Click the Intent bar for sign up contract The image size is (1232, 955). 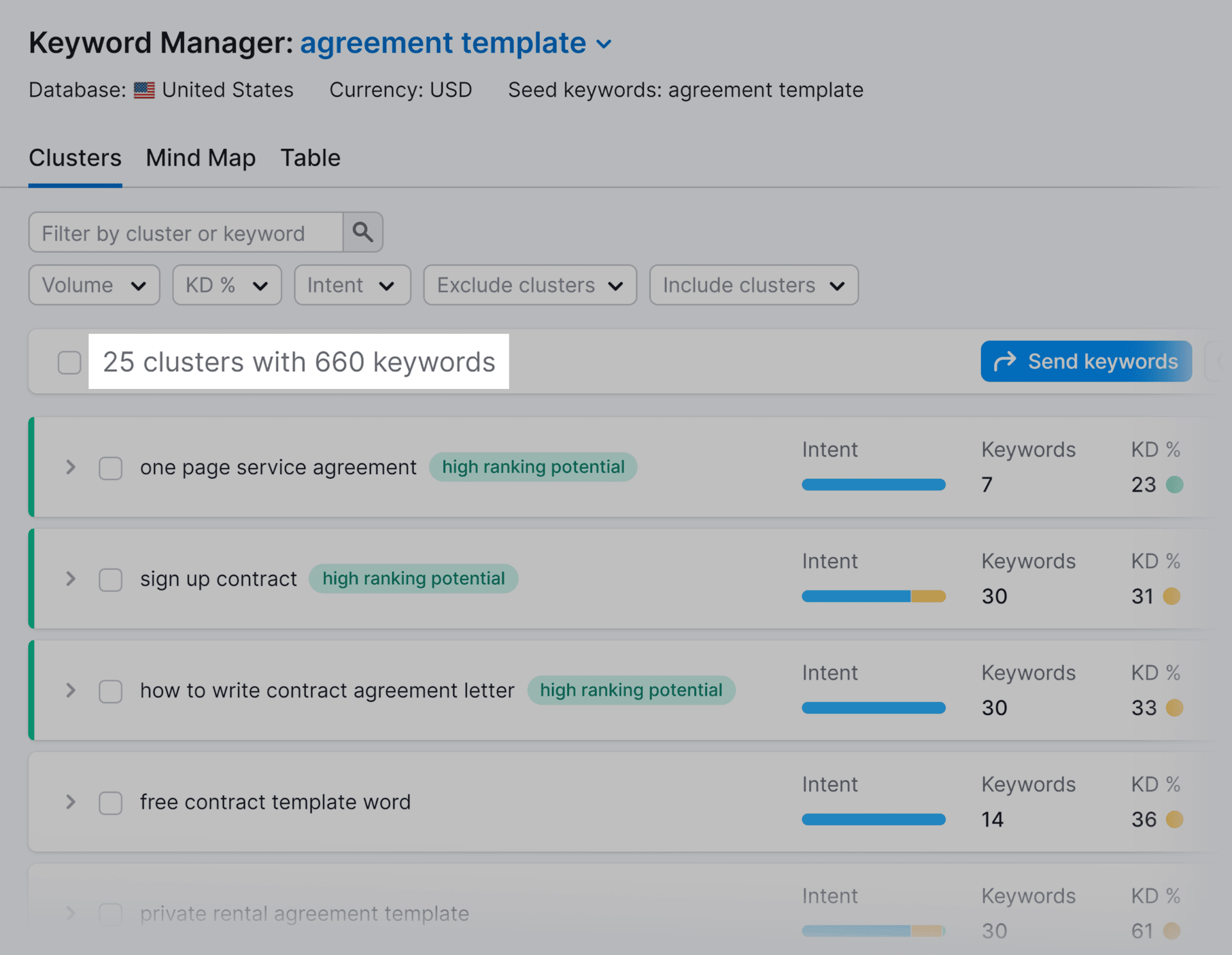pos(873,596)
